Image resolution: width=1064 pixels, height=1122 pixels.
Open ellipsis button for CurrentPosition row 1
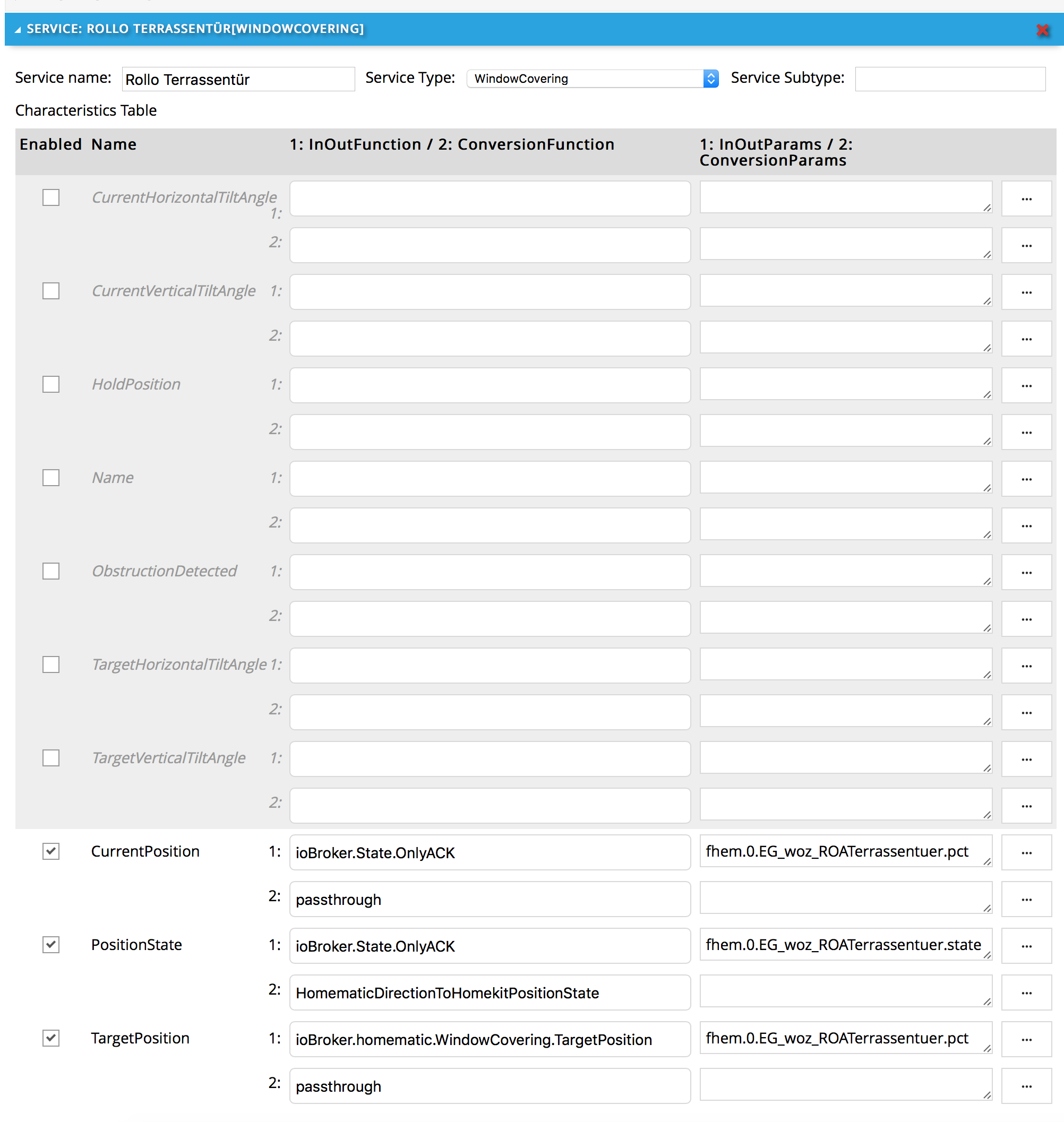pos(1026,853)
